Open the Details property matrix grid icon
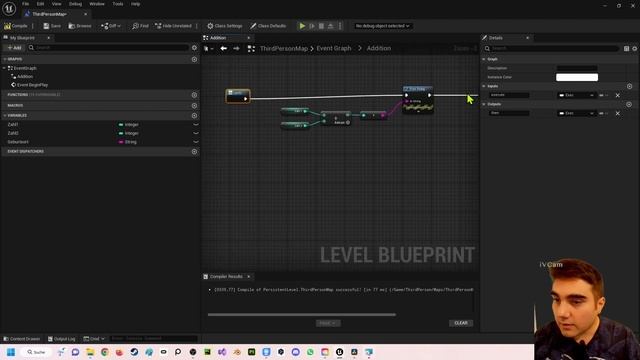 click(x=627, y=49)
